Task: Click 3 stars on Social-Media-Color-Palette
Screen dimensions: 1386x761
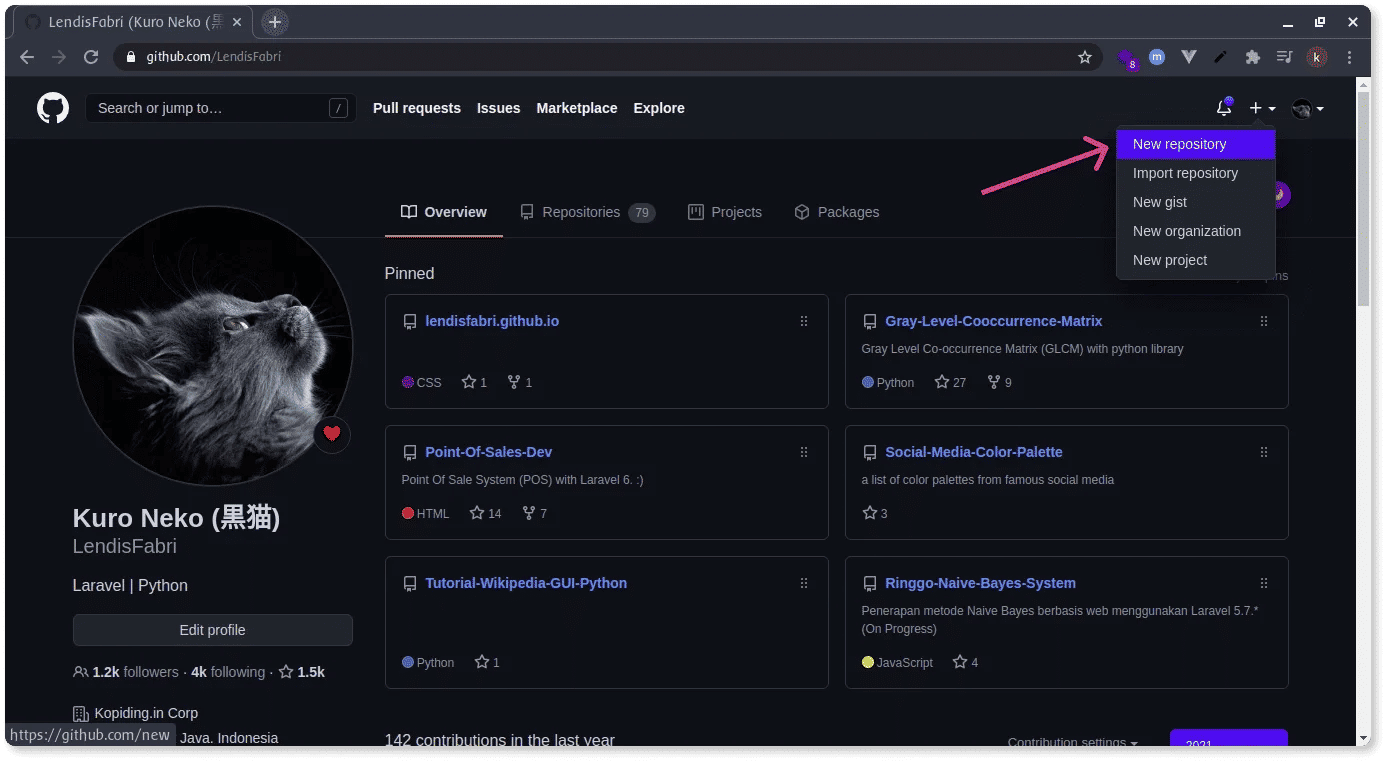Action: [875, 513]
